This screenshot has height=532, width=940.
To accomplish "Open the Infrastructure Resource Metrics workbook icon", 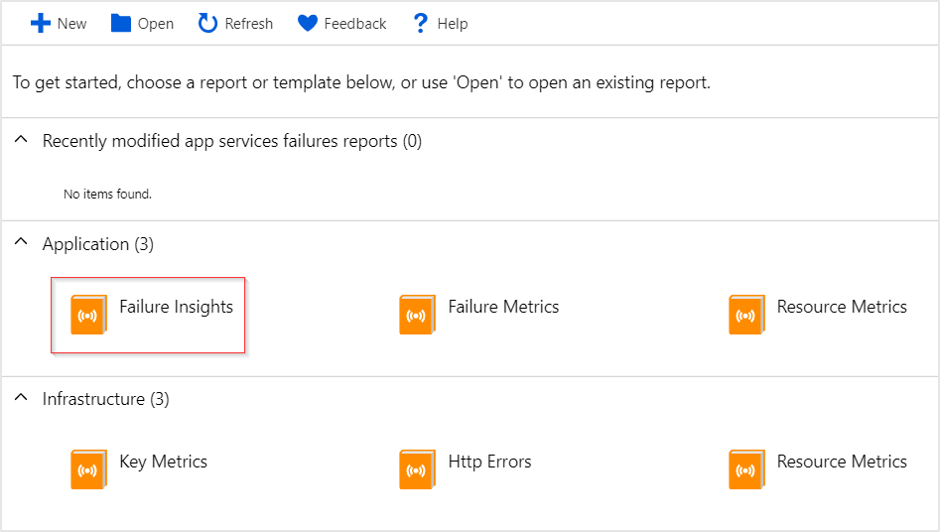I will 747,469.
